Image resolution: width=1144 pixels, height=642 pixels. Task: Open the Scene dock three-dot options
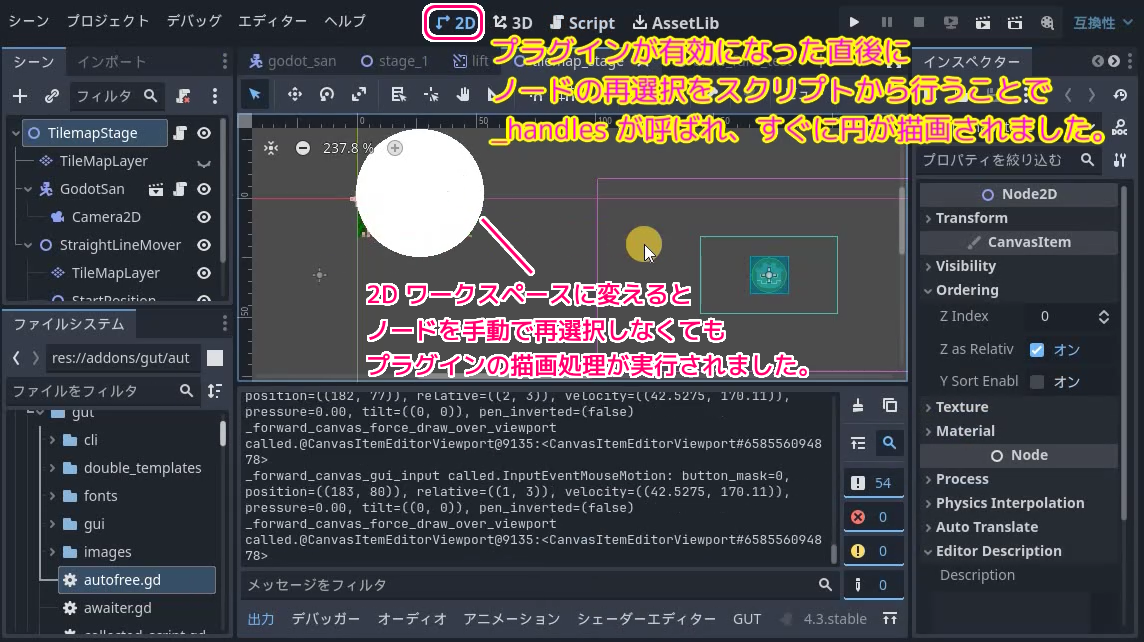coord(214,96)
